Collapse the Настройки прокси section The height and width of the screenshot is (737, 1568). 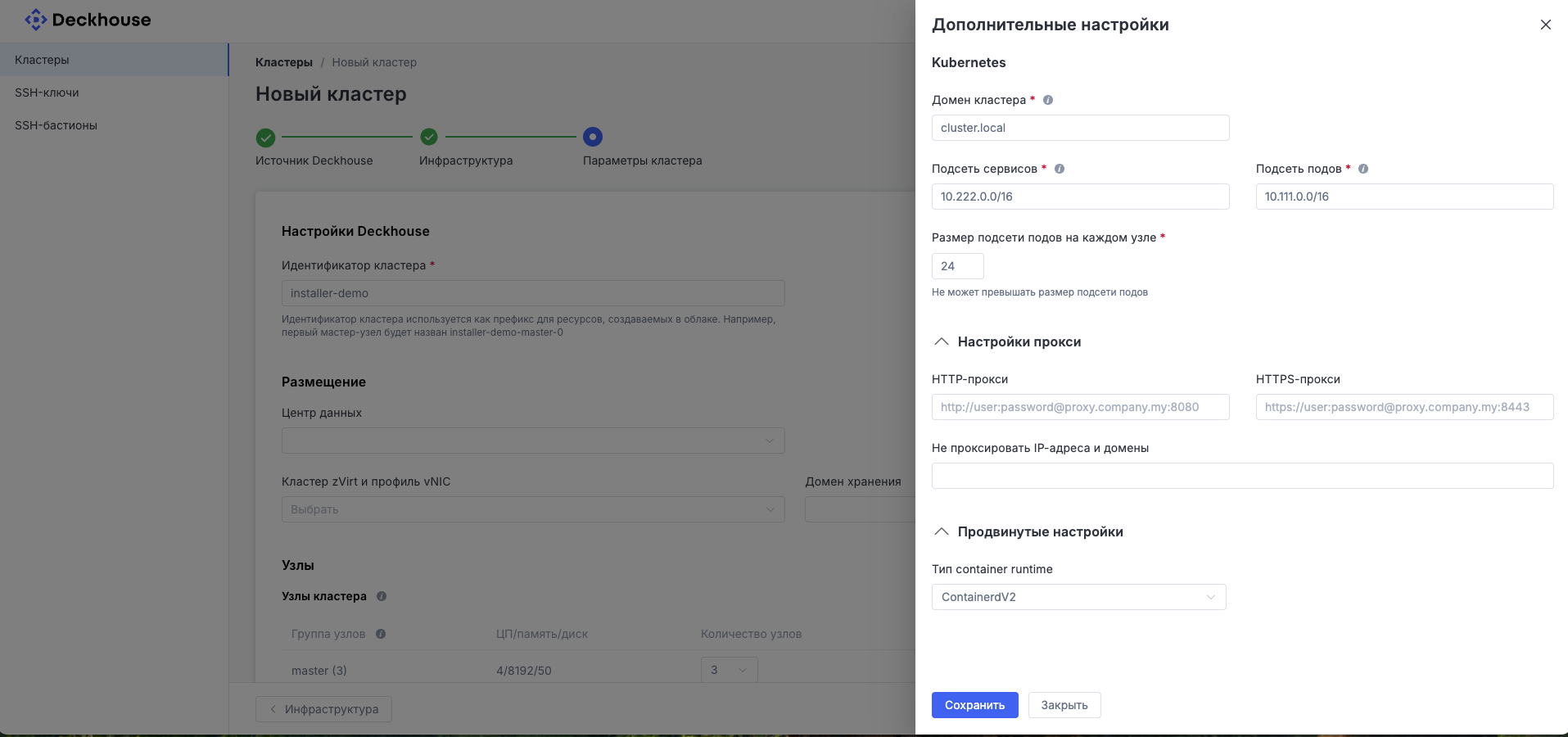(x=942, y=341)
